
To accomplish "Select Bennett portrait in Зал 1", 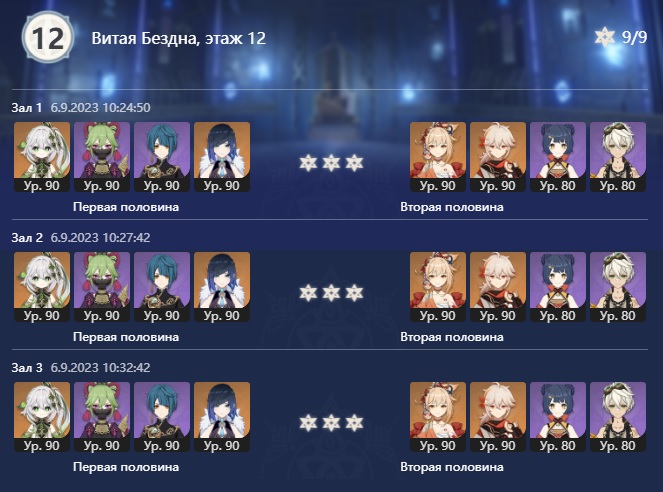I will point(618,157).
